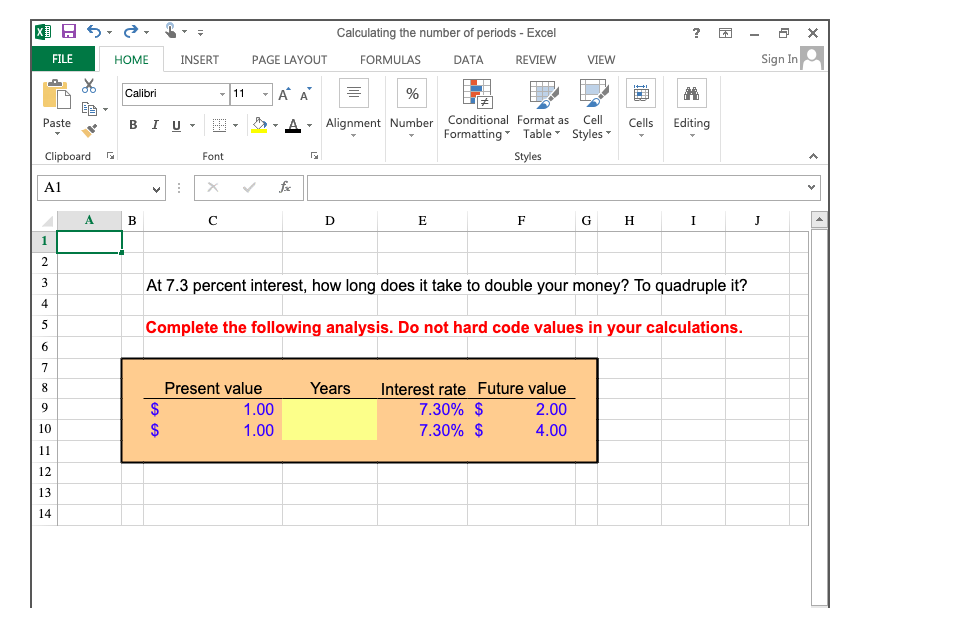This screenshot has height=627, width=961.
Task: Open the FILE tab
Action: (x=63, y=59)
